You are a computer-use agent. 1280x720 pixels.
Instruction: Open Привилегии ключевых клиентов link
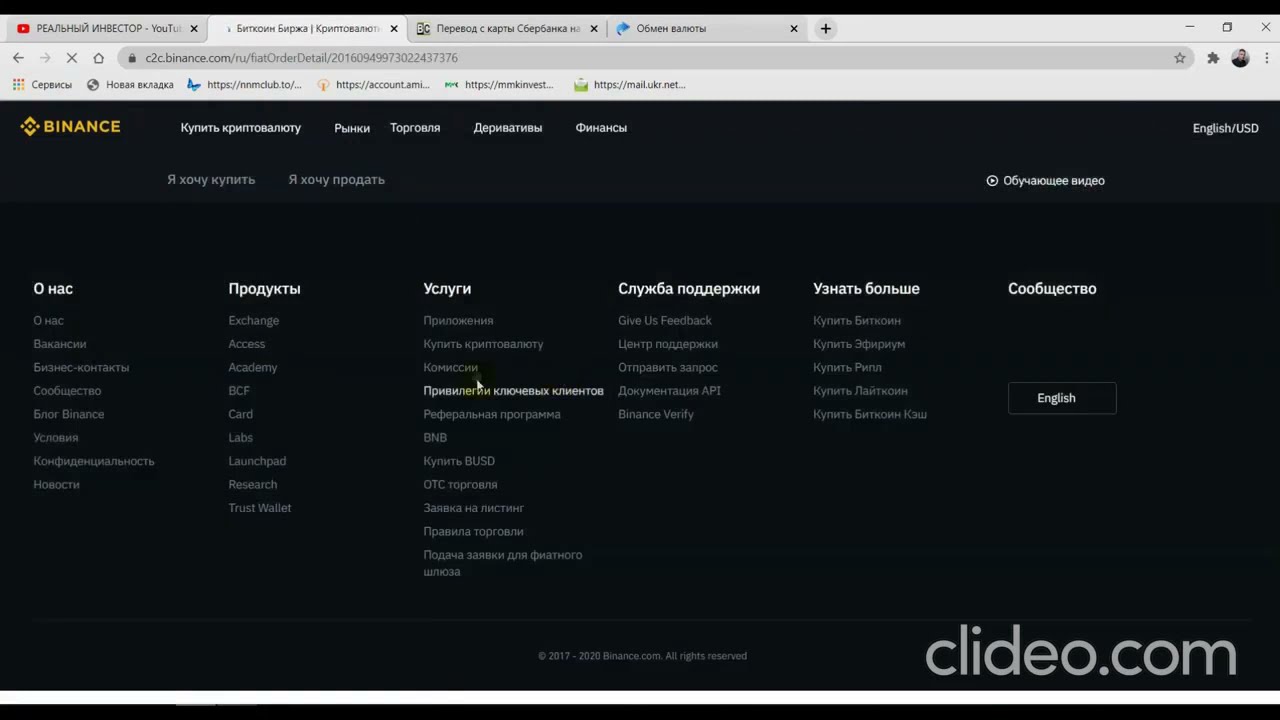click(513, 391)
